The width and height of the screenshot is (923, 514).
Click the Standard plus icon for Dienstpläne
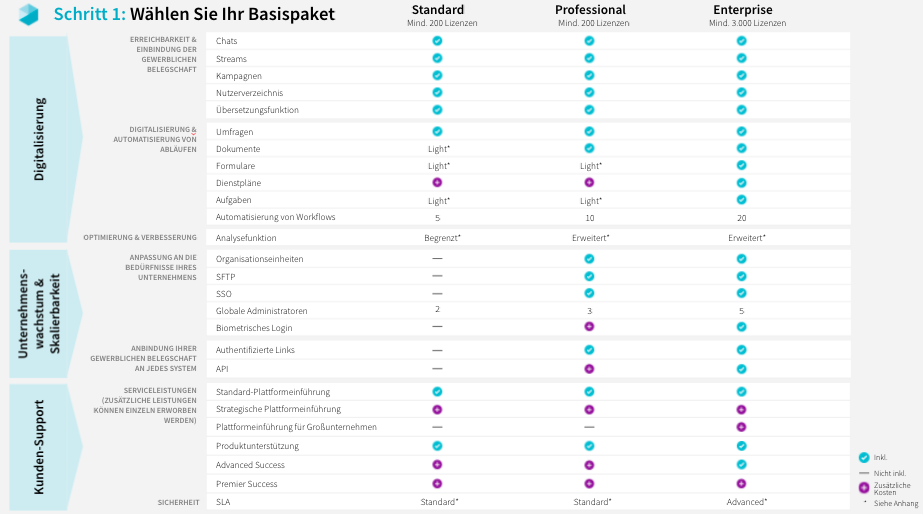click(x=437, y=183)
